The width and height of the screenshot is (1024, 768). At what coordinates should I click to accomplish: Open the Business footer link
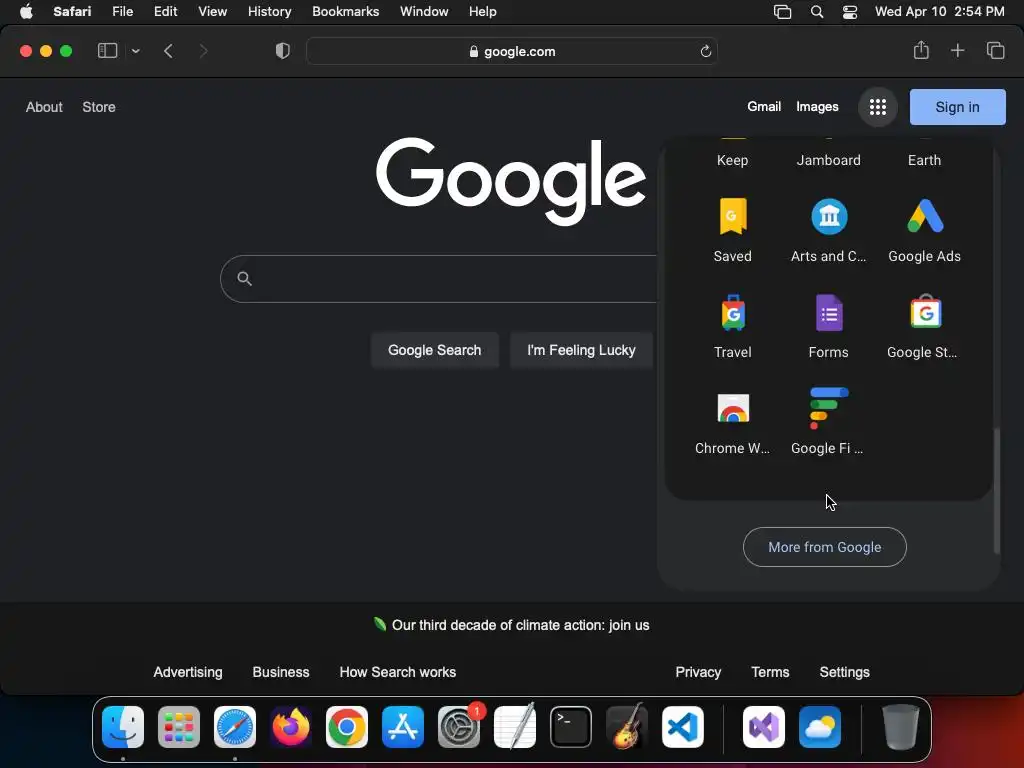pyautogui.click(x=281, y=672)
